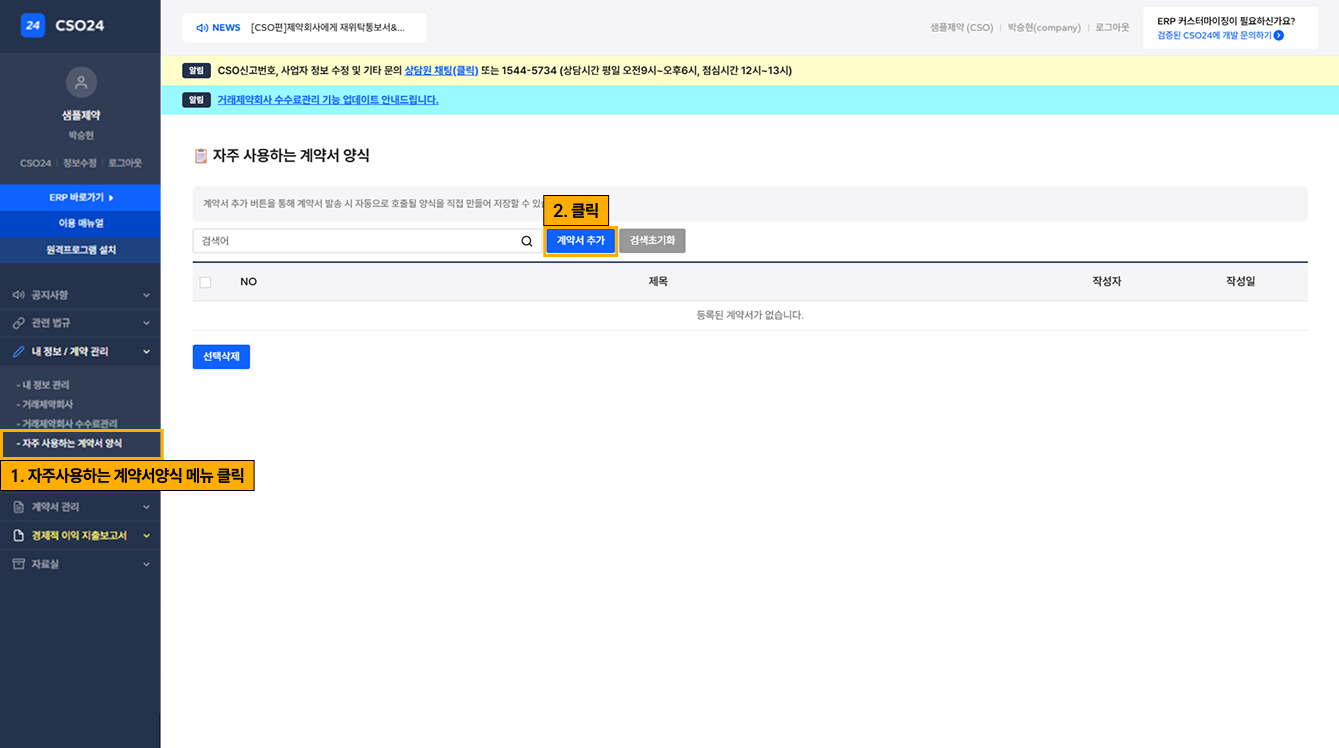Image resolution: width=1339 pixels, height=748 pixels.
Task: Click the NEWS speaker icon
Action: 201,28
